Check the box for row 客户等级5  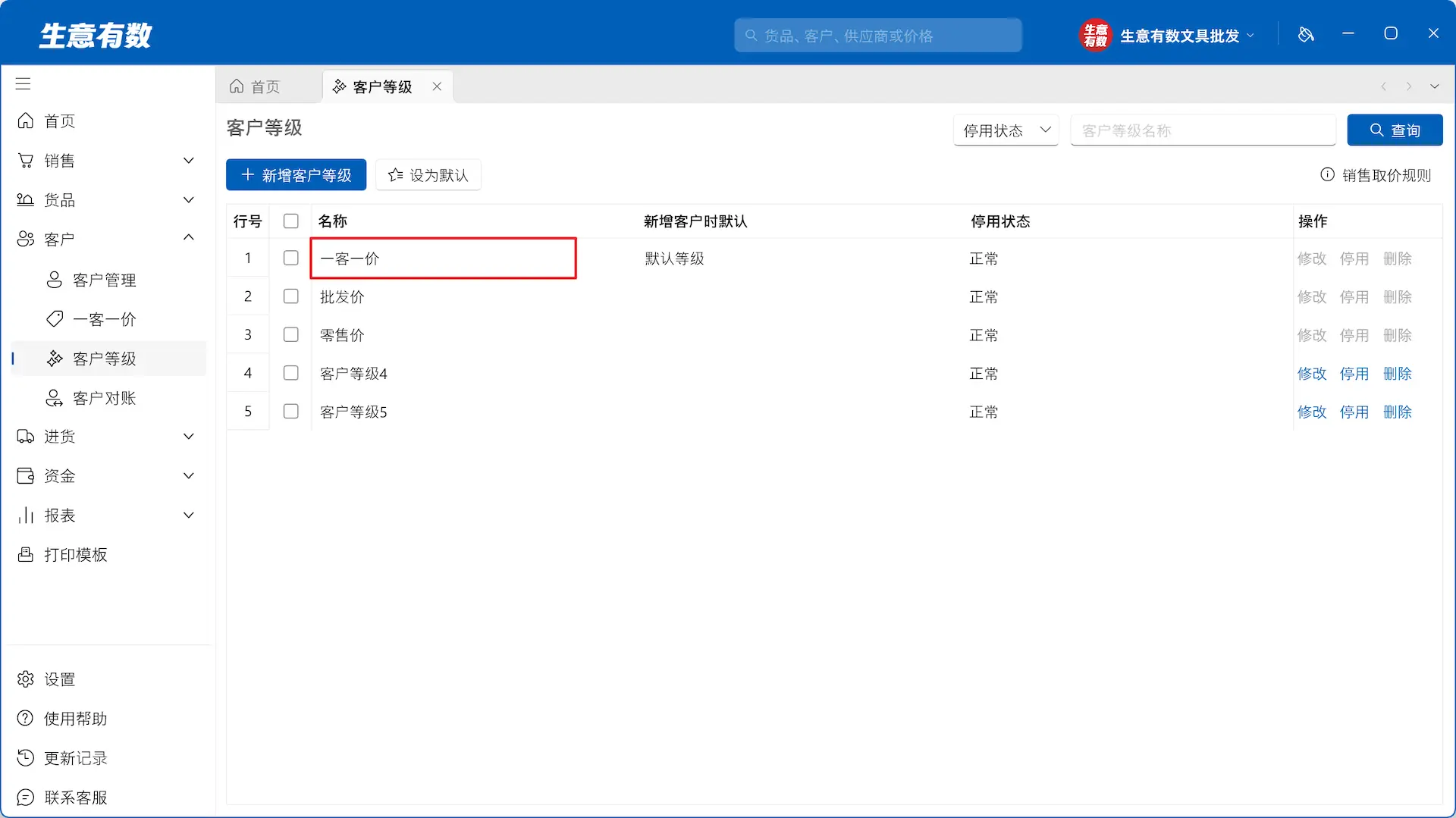pos(290,411)
